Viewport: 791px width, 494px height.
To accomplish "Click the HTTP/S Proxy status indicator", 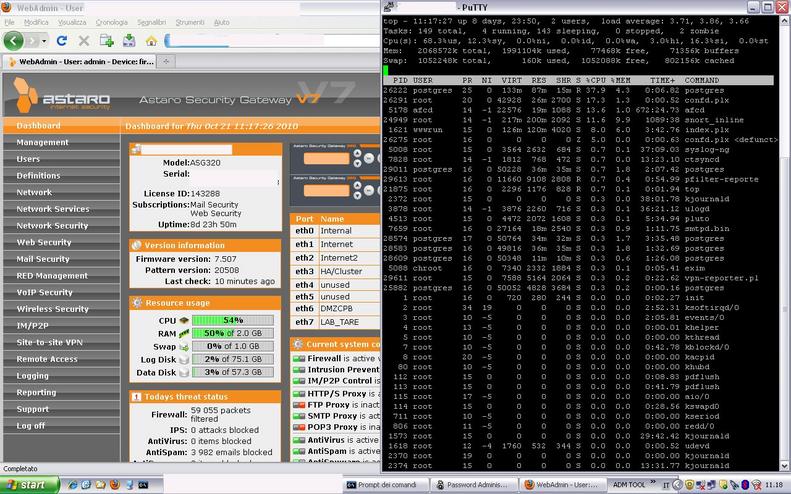I will (299, 394).
